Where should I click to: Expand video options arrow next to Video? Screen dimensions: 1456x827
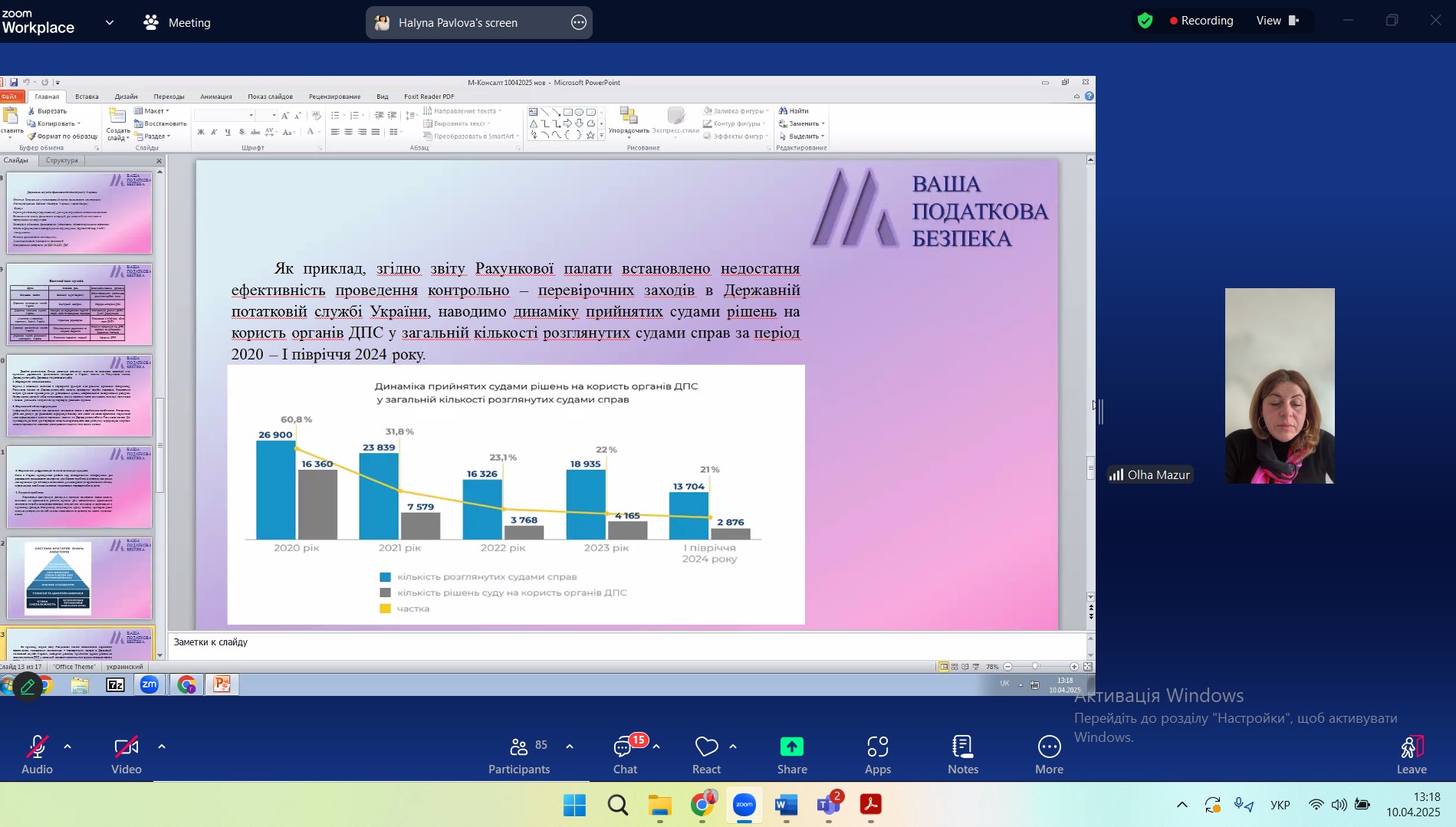[x=161, y=747]
